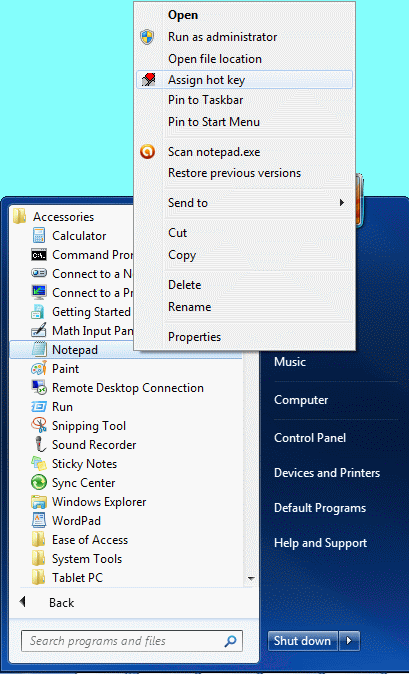
Task: Click the Snipping Tool scissors icon
Action: pyautogui.click(x=39, y=426)
